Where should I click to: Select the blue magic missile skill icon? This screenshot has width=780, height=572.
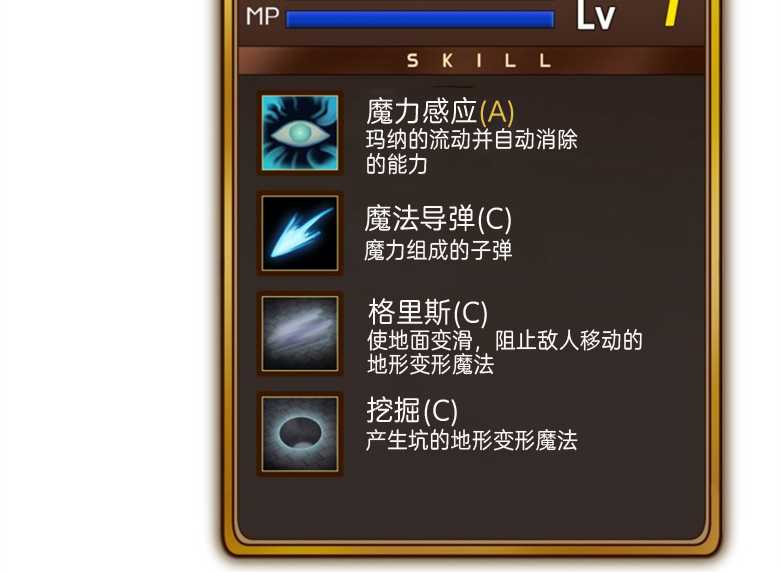(300, 233)
